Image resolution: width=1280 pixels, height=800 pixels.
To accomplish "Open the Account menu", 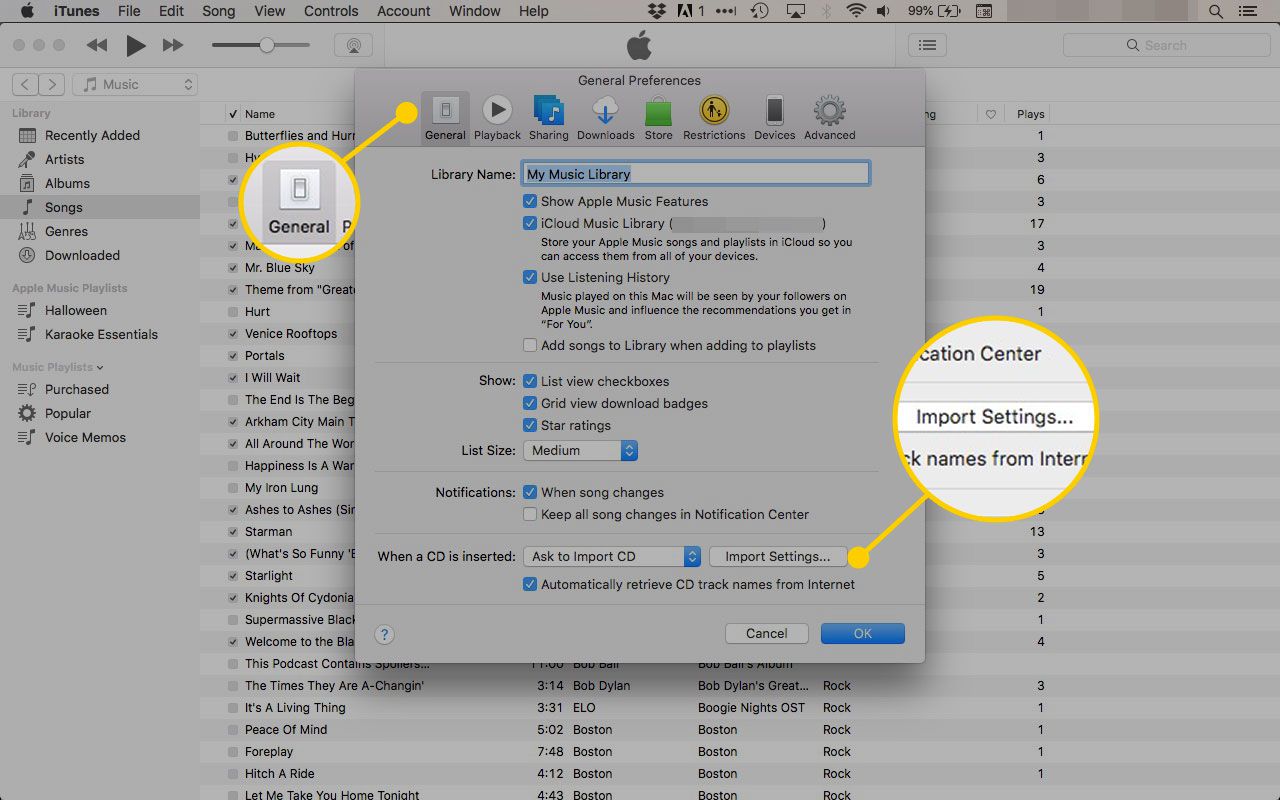I will [404, 11].
